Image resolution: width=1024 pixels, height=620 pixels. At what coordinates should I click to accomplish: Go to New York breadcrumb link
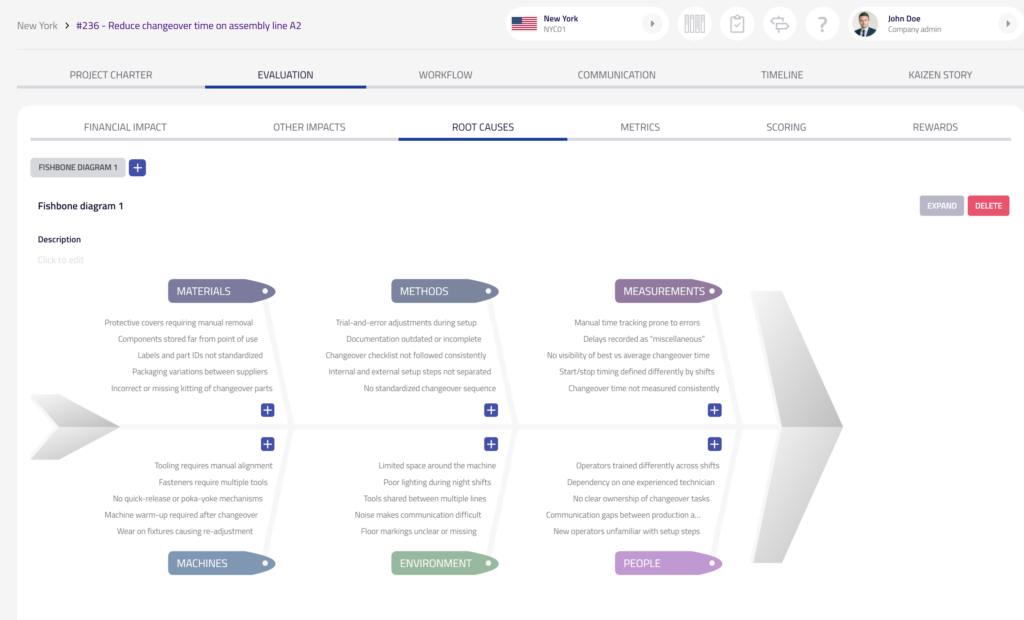(37, 26)
